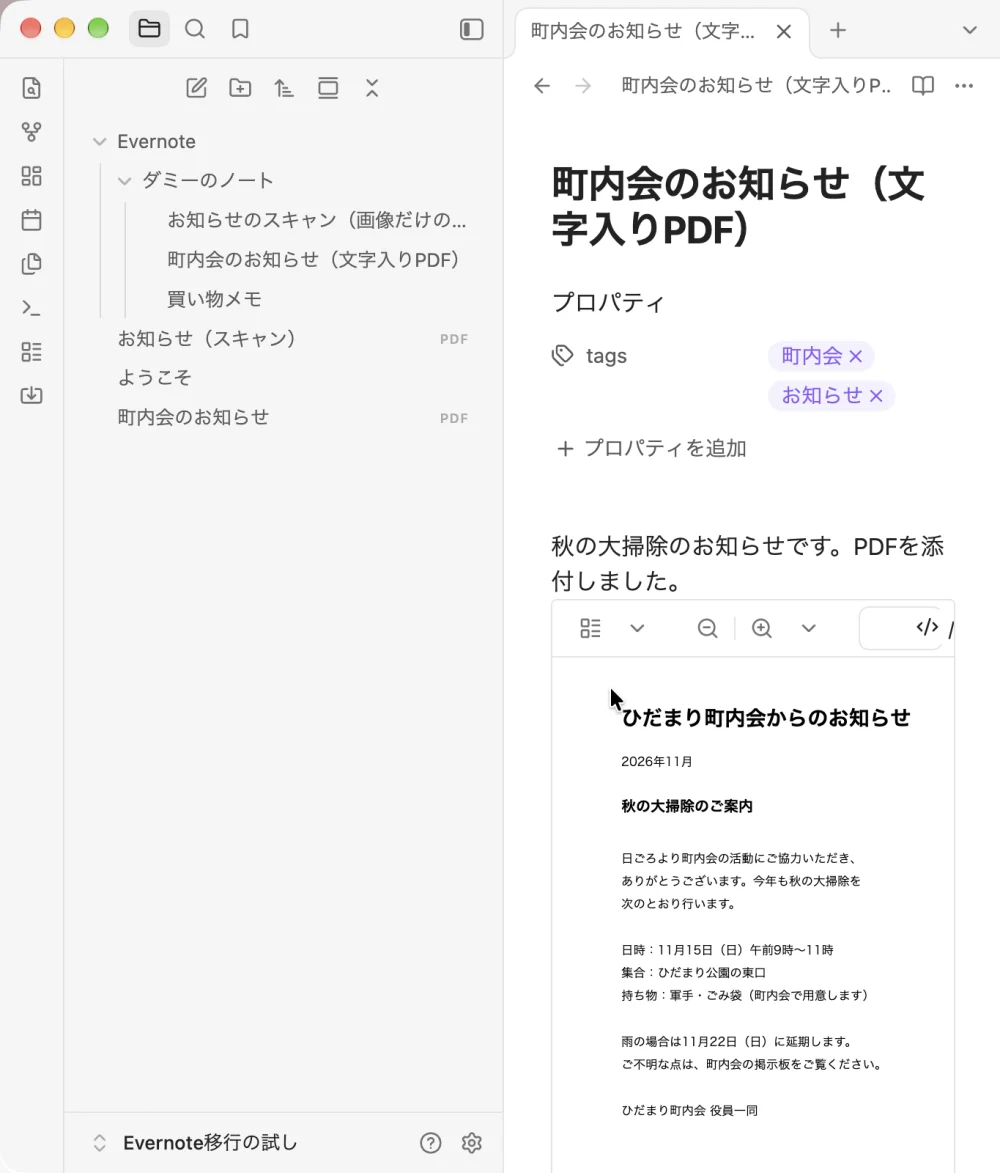
Task: Create a new folder icon
Action: (x=240, y=88)
